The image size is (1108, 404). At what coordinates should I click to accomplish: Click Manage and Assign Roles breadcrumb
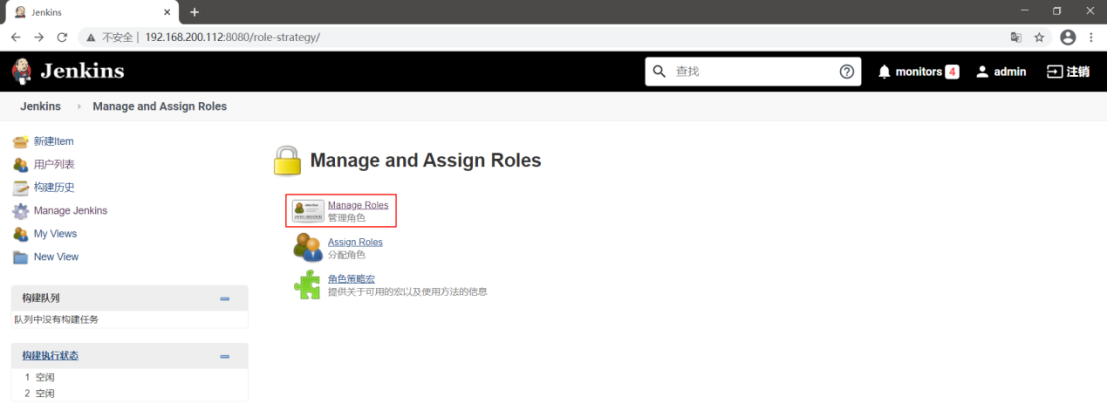[x=160, y=107]
